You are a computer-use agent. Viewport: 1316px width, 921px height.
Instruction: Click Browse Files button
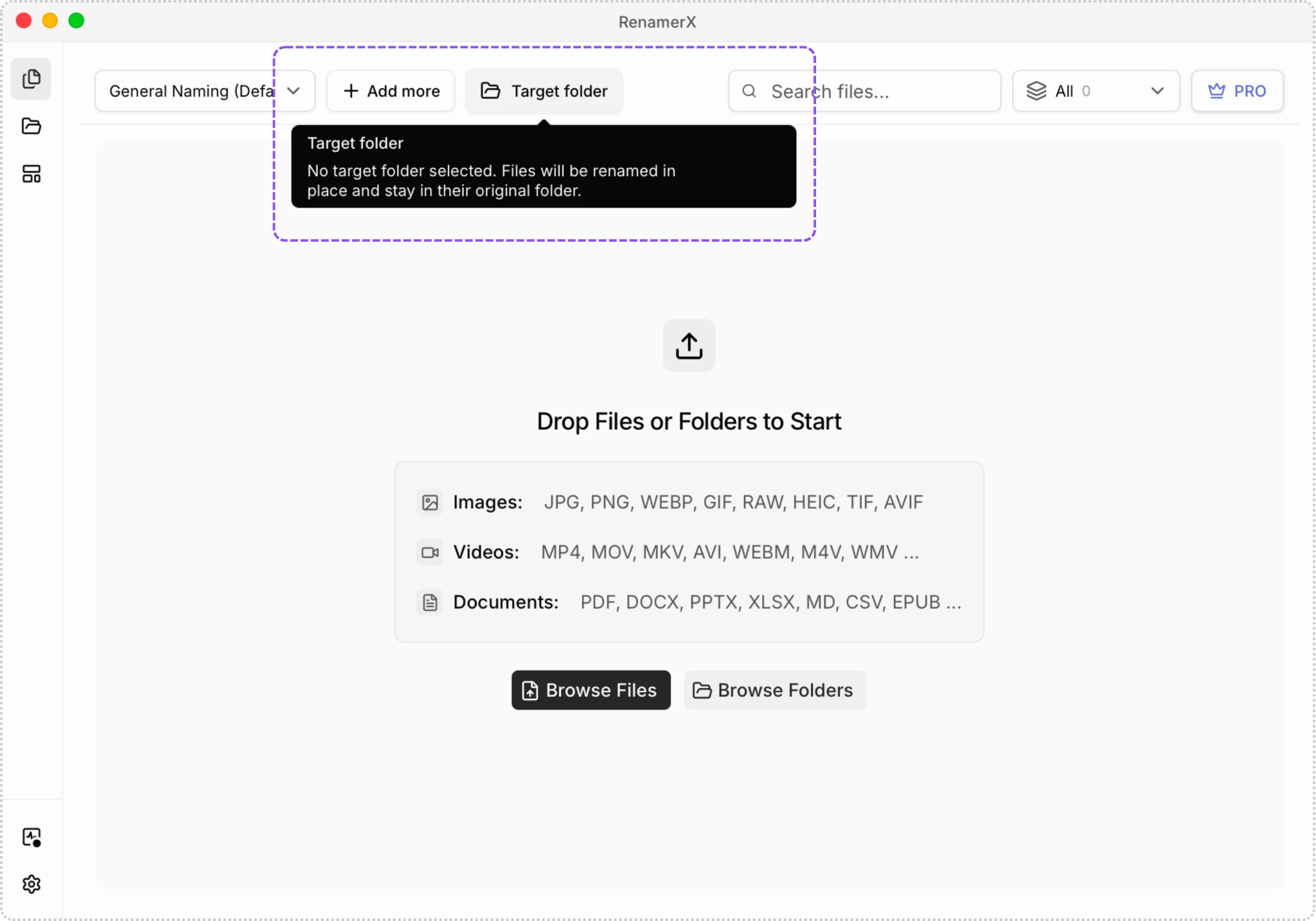coord(591,690)
